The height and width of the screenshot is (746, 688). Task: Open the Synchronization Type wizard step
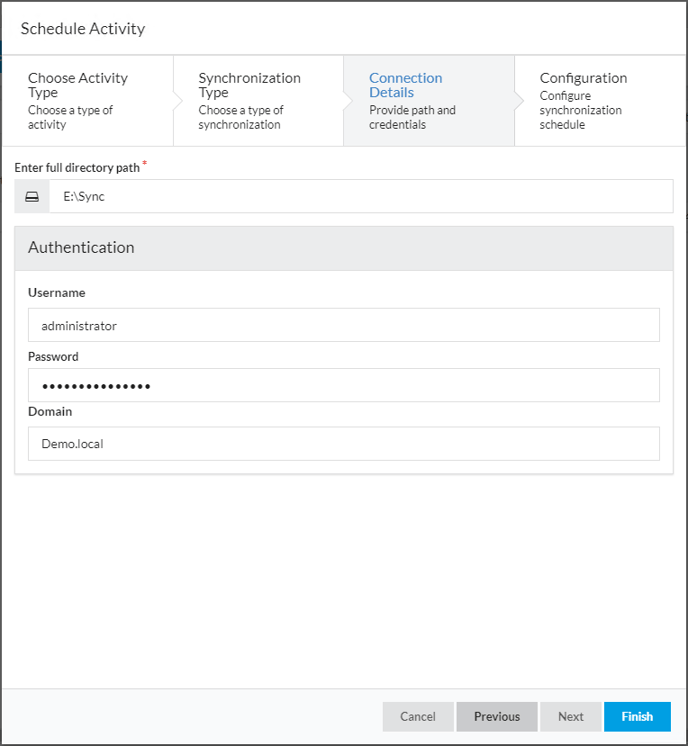[256, 100]
